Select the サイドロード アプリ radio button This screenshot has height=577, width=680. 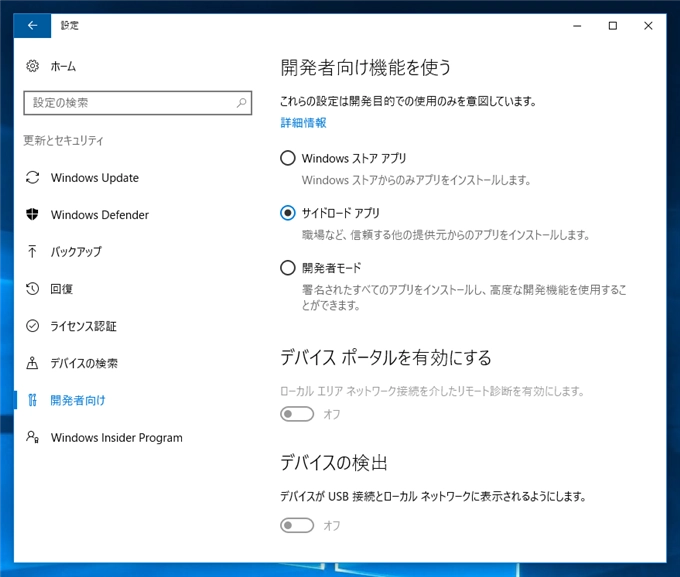click(x=288, y=213)
